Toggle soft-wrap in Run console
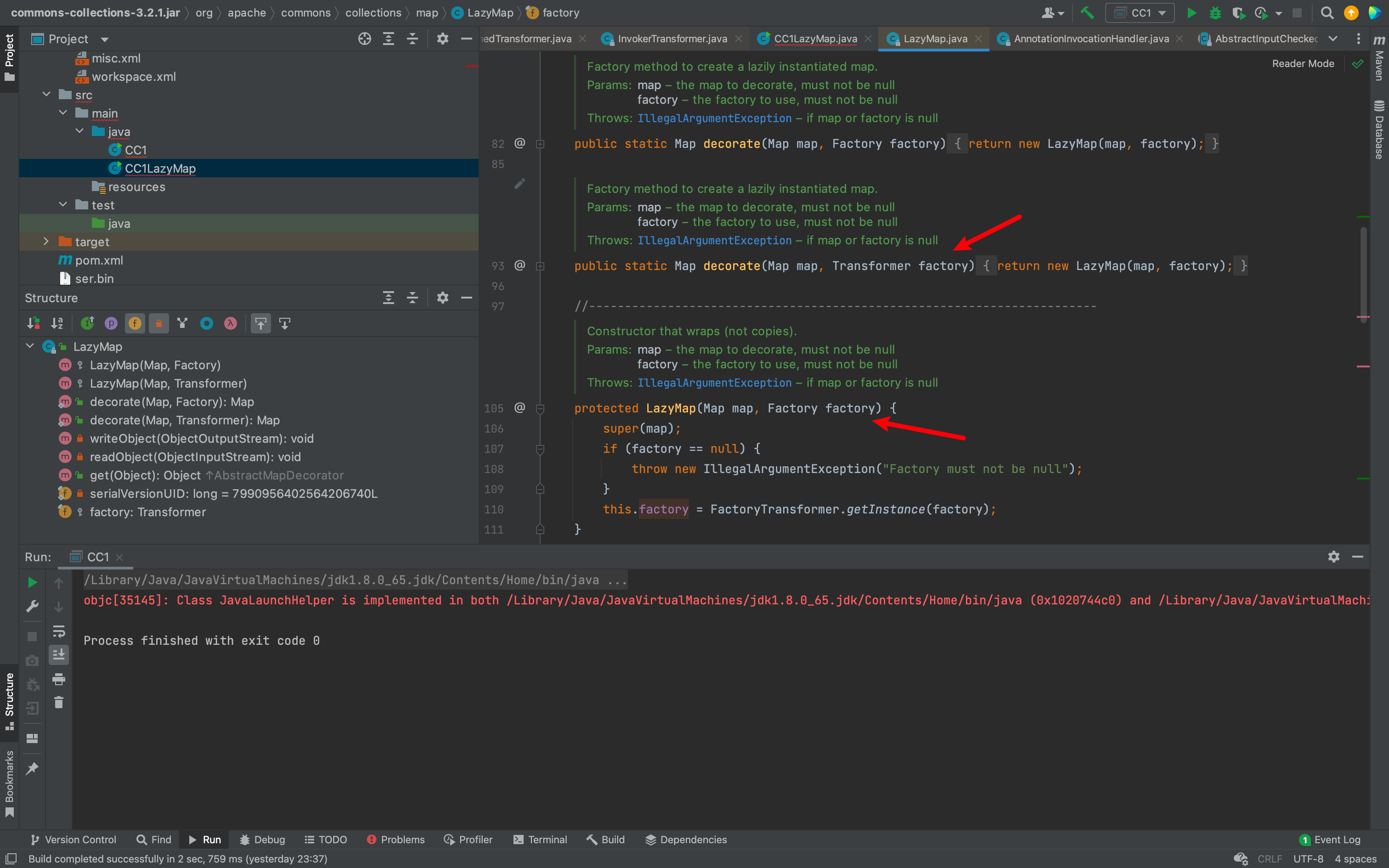1389x868 pixels. (58, 631)
